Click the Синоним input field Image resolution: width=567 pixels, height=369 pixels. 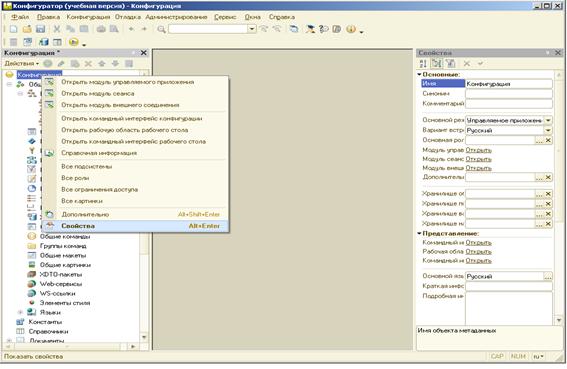pos(509,94)
